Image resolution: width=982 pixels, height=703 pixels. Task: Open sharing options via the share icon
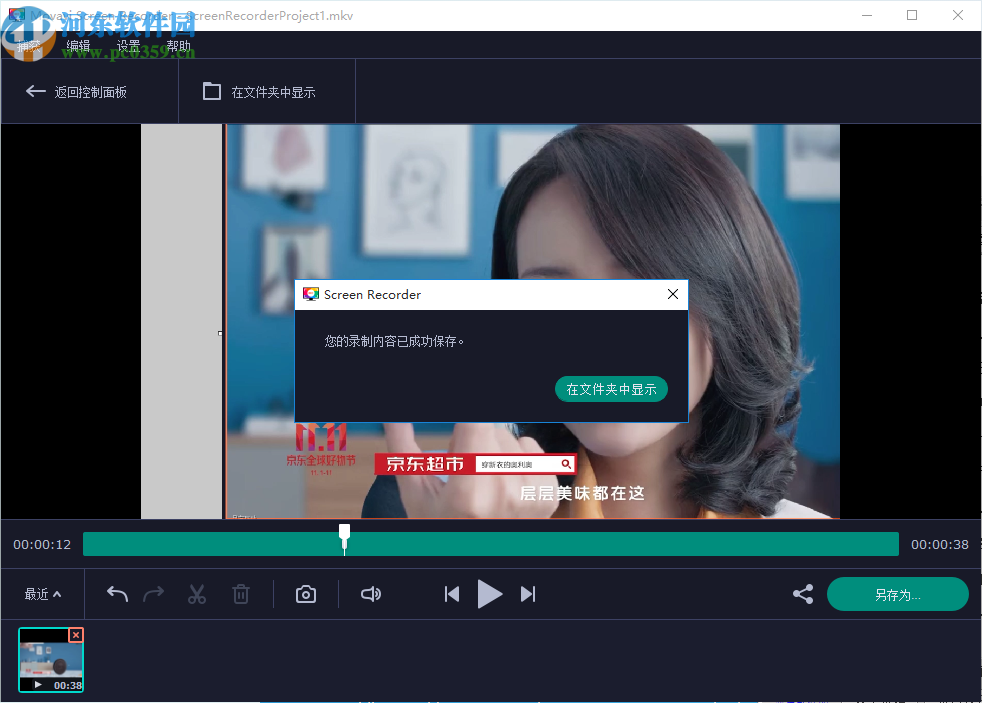tap(803, 593)
